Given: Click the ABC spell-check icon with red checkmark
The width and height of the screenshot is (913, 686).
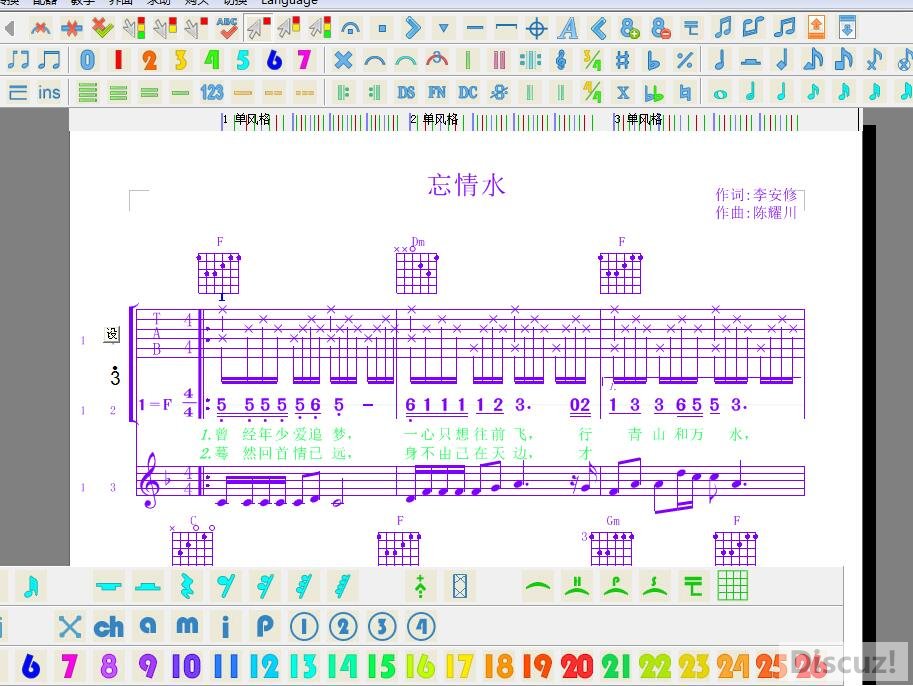Looking at the screenshot, I should click(227, 27).
